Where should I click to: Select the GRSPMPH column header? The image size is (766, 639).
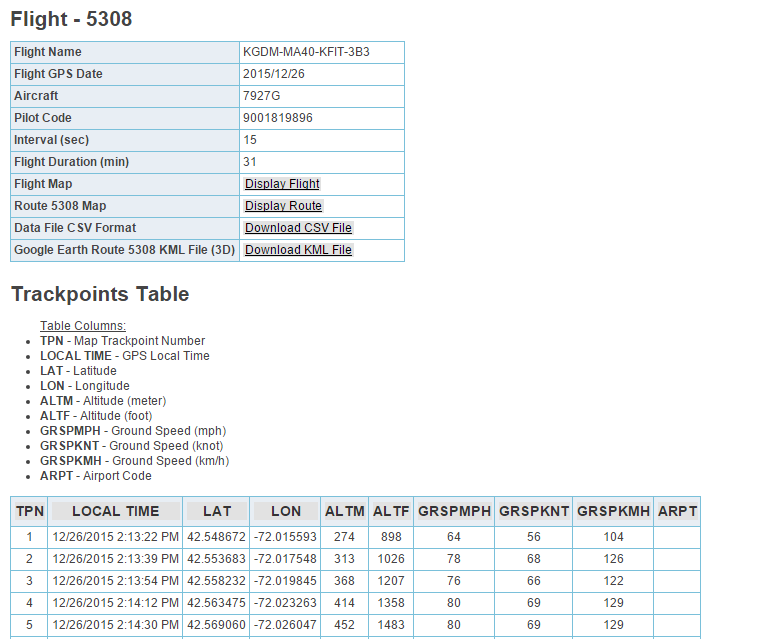[454, 511]
